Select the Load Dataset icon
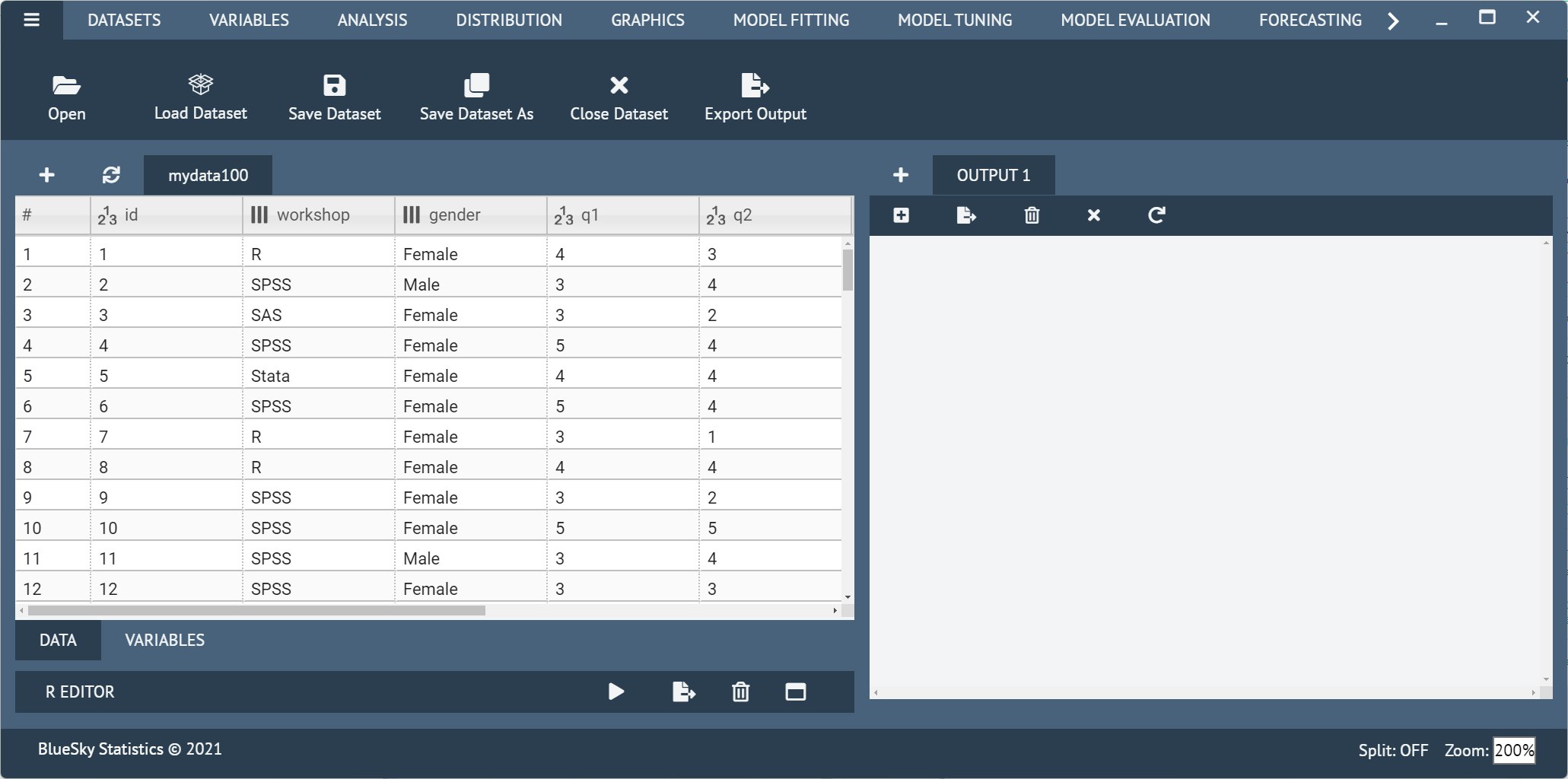 point(200,96)
